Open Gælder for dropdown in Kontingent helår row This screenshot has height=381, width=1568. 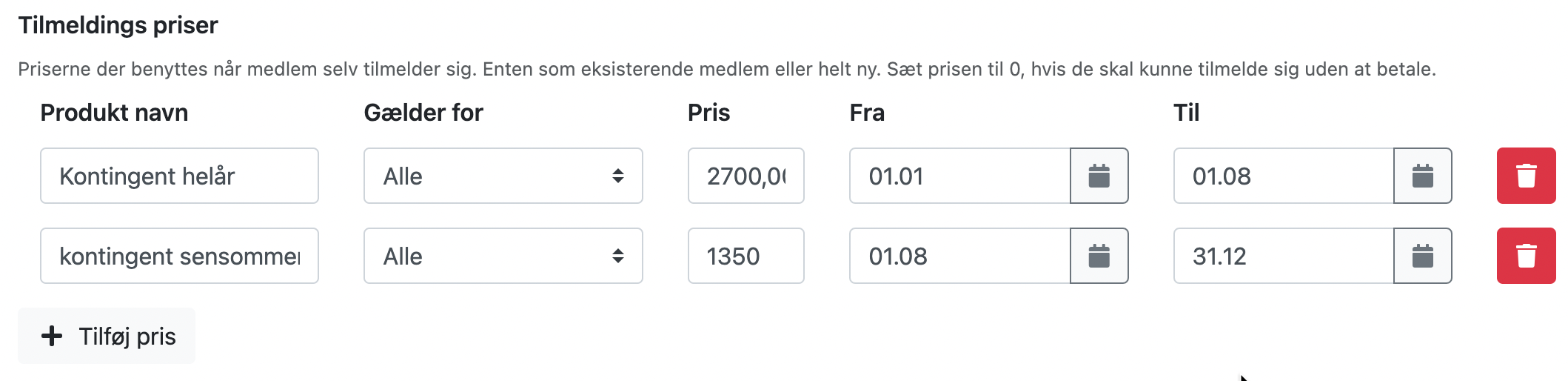click(x=503, y=176)
